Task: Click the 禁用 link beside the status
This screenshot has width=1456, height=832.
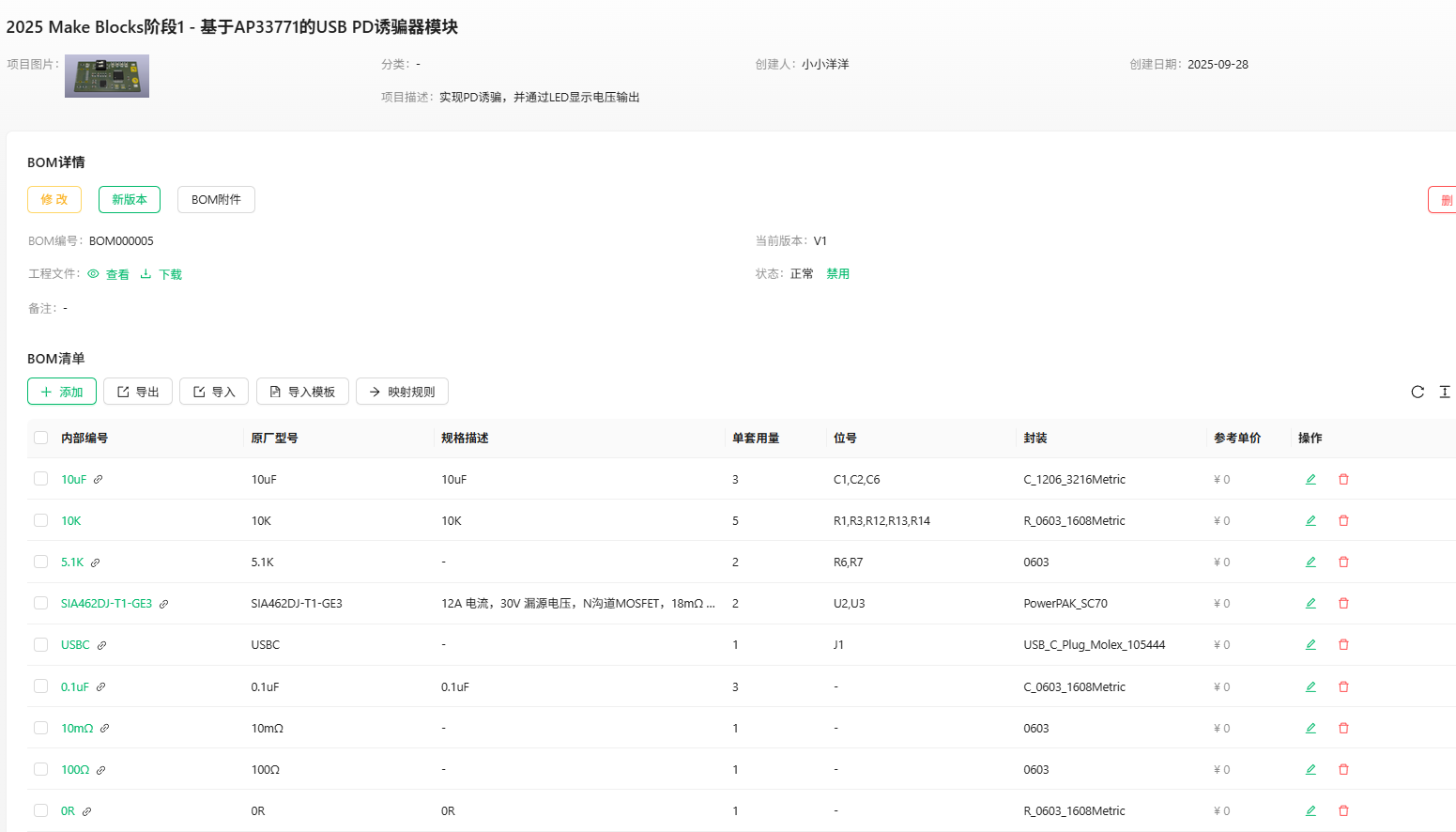Action: point(837,274)
